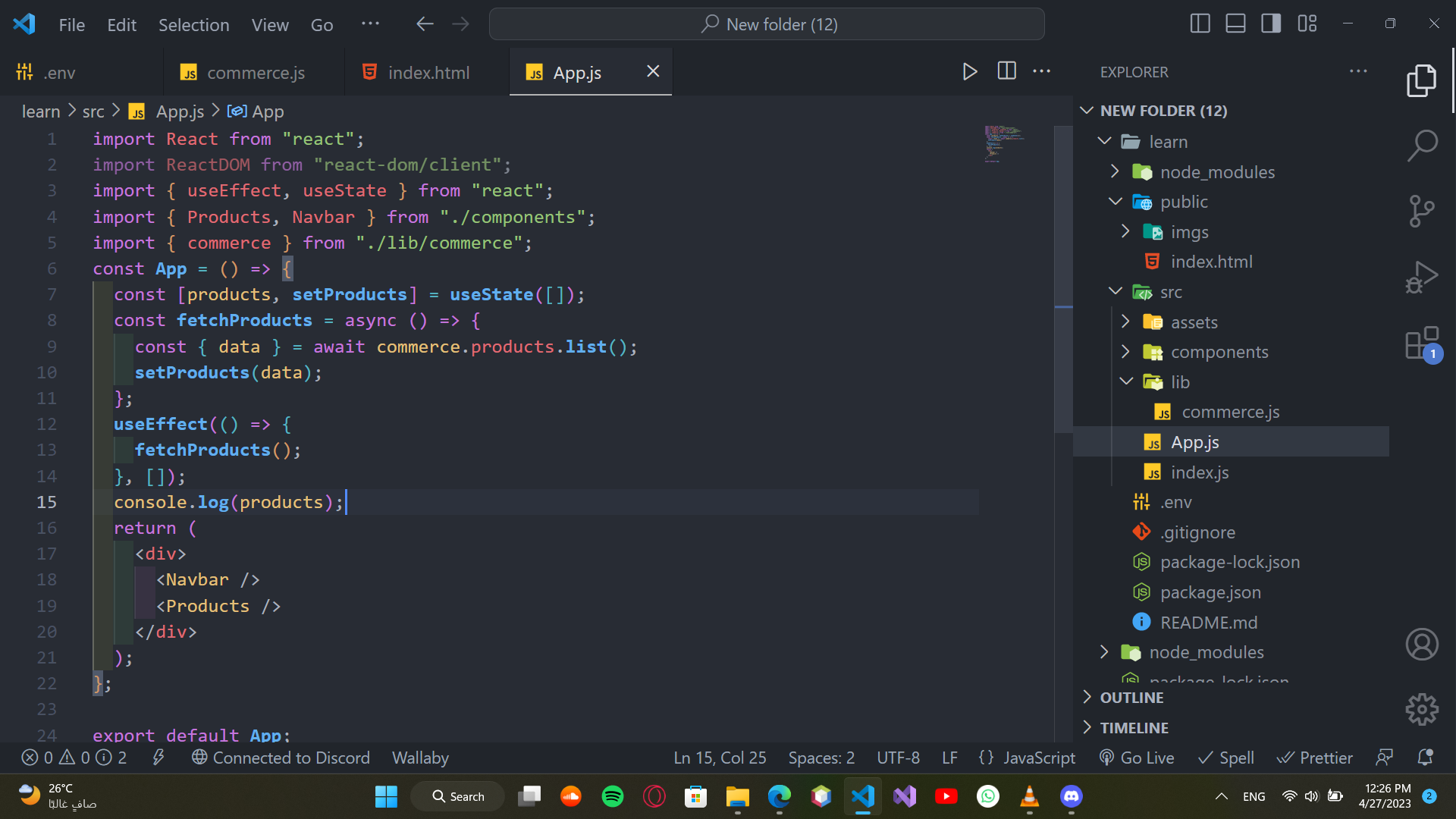
Task: Click the Run Code play icon
Action: point(969,71)
